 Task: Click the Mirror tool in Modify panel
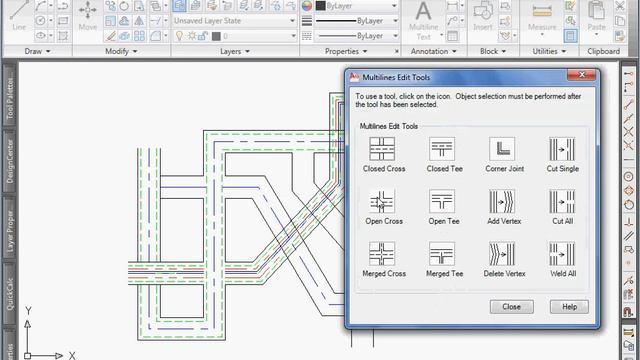[x=139, y=21]
